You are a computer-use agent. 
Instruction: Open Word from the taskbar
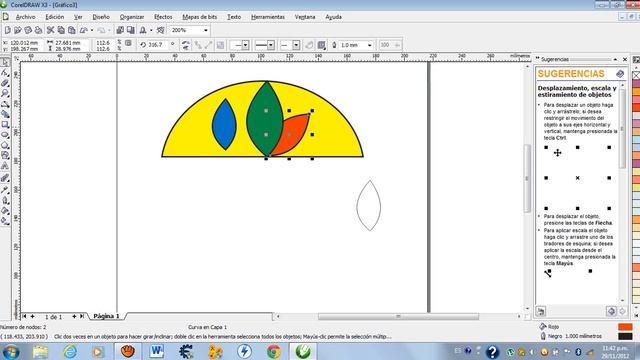click(x=156, y=351)
